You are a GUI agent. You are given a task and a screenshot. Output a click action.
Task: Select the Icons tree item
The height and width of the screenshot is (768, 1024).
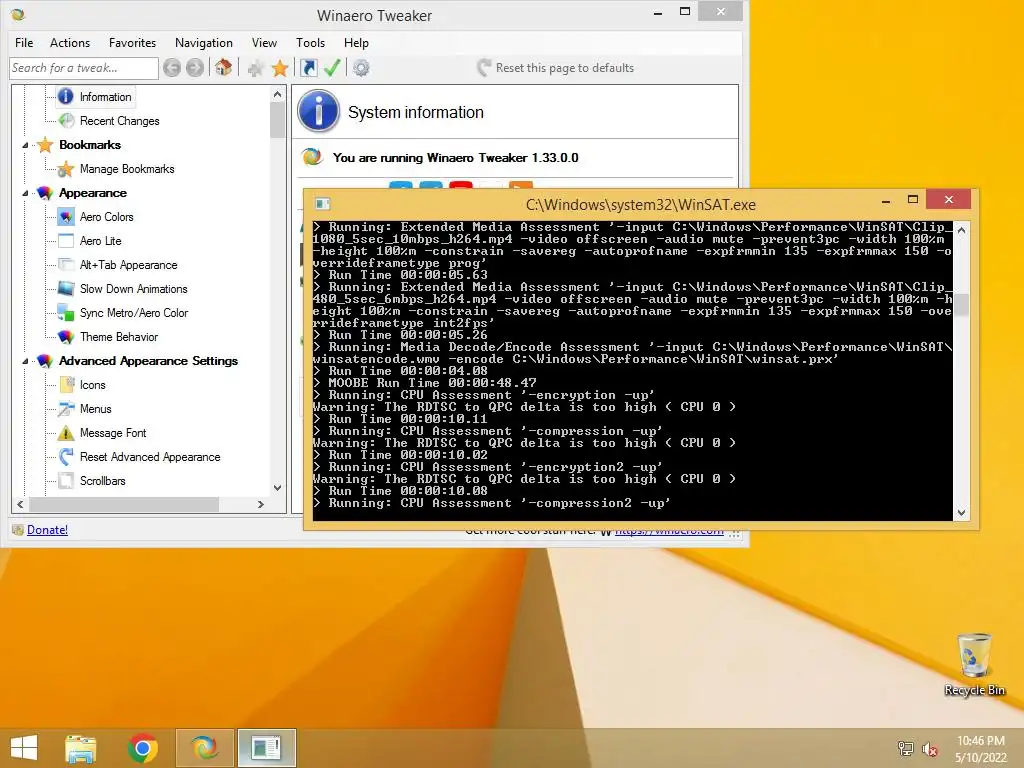[93, 385]
